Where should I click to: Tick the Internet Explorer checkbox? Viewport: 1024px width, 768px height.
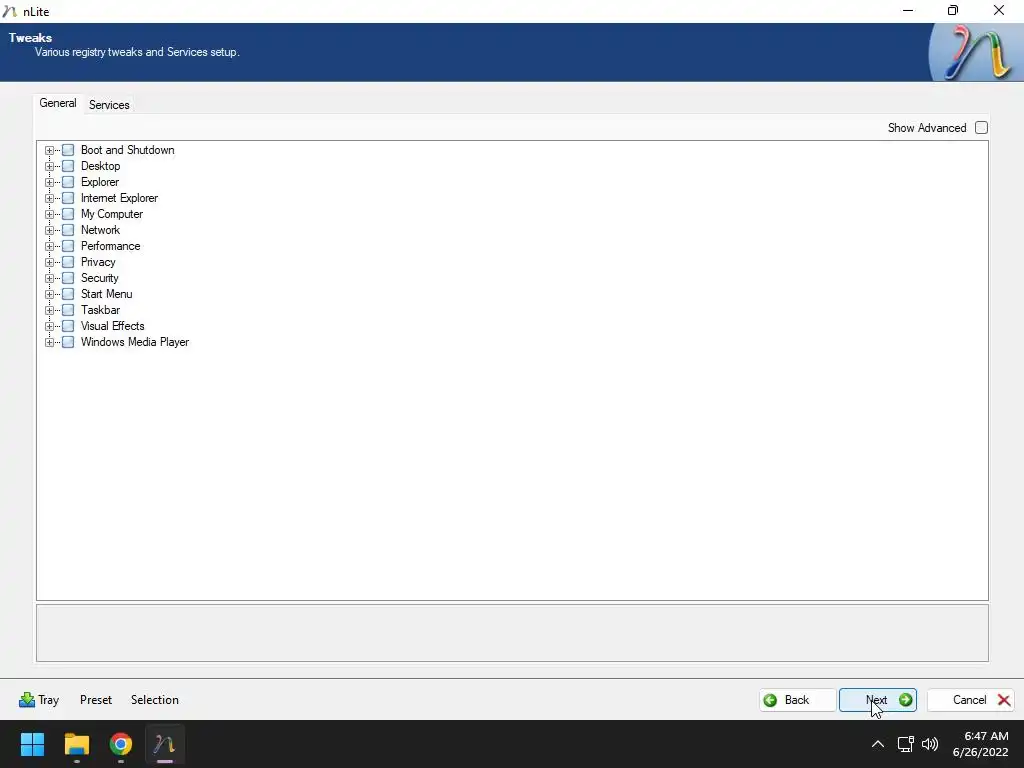point(68,198)
